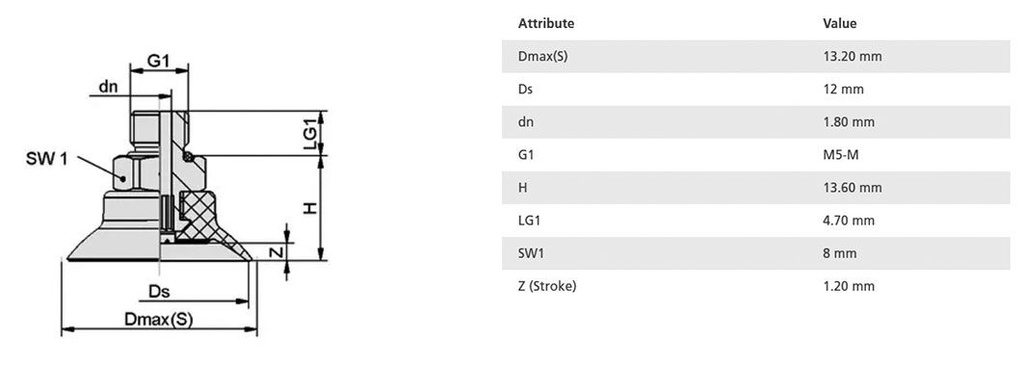
Task: Click the LG1 vertical dimension label
Action: point(310,132)
